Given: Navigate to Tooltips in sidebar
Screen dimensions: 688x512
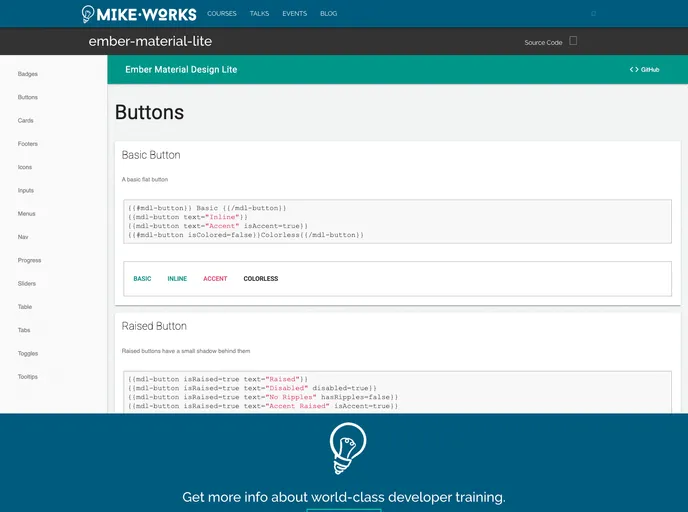Looking at the screenshot, I should click(28, 377).
